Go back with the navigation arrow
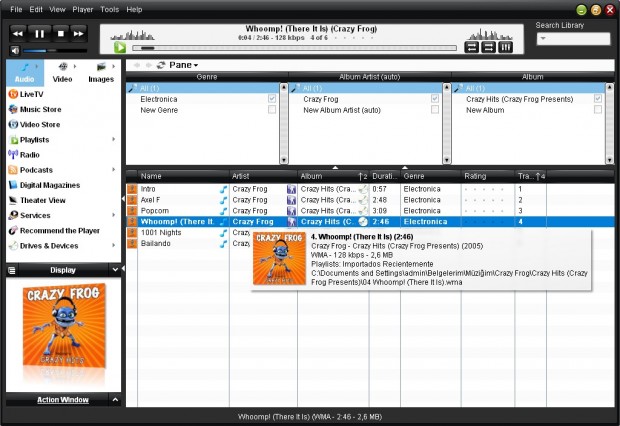The image size is (620, 426). (137, 65)
